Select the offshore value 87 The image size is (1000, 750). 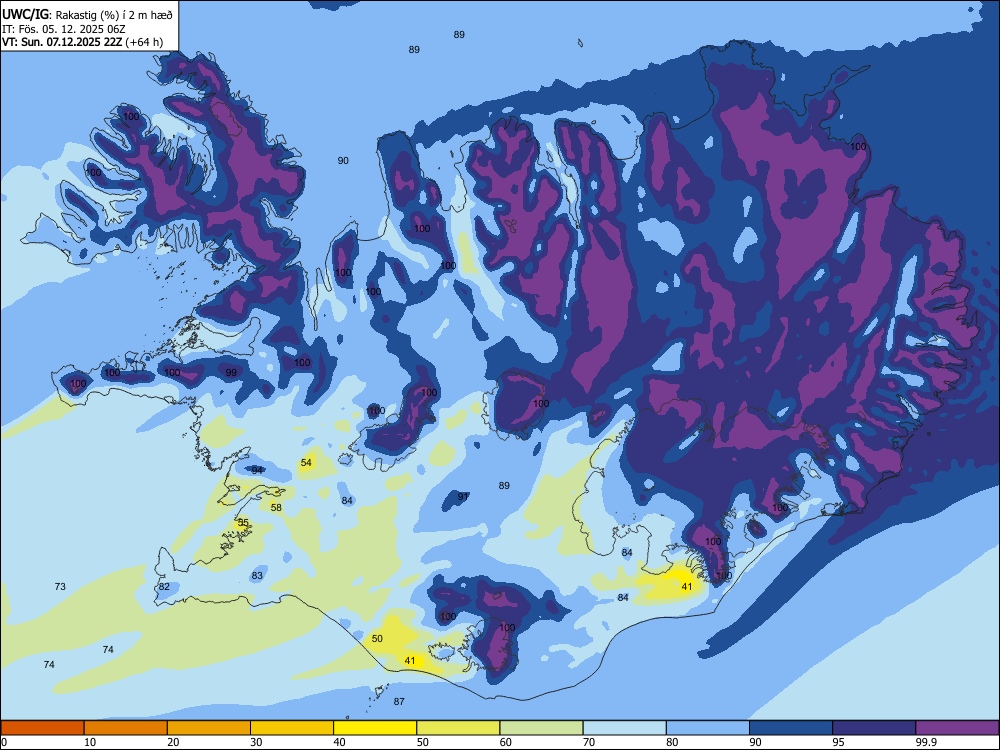pos(399,701)
